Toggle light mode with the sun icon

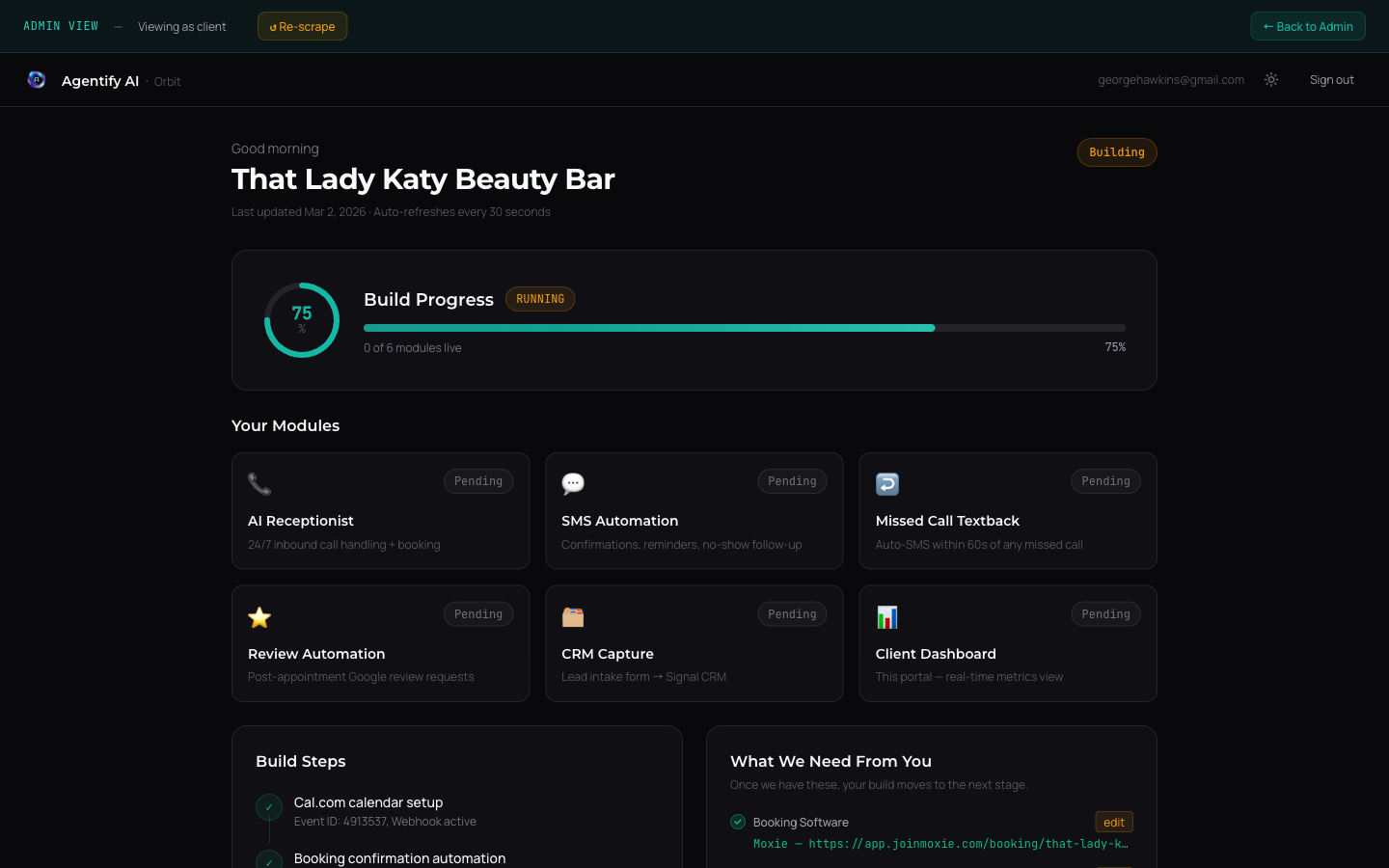1271,79
